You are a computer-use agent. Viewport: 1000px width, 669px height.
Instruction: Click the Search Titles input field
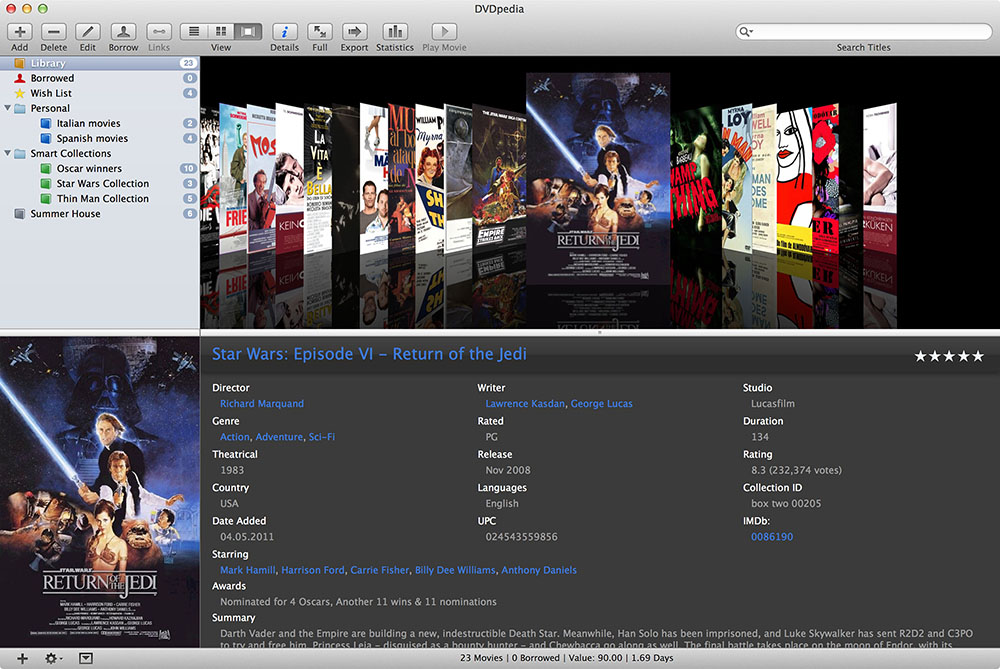tap(864, 32)
